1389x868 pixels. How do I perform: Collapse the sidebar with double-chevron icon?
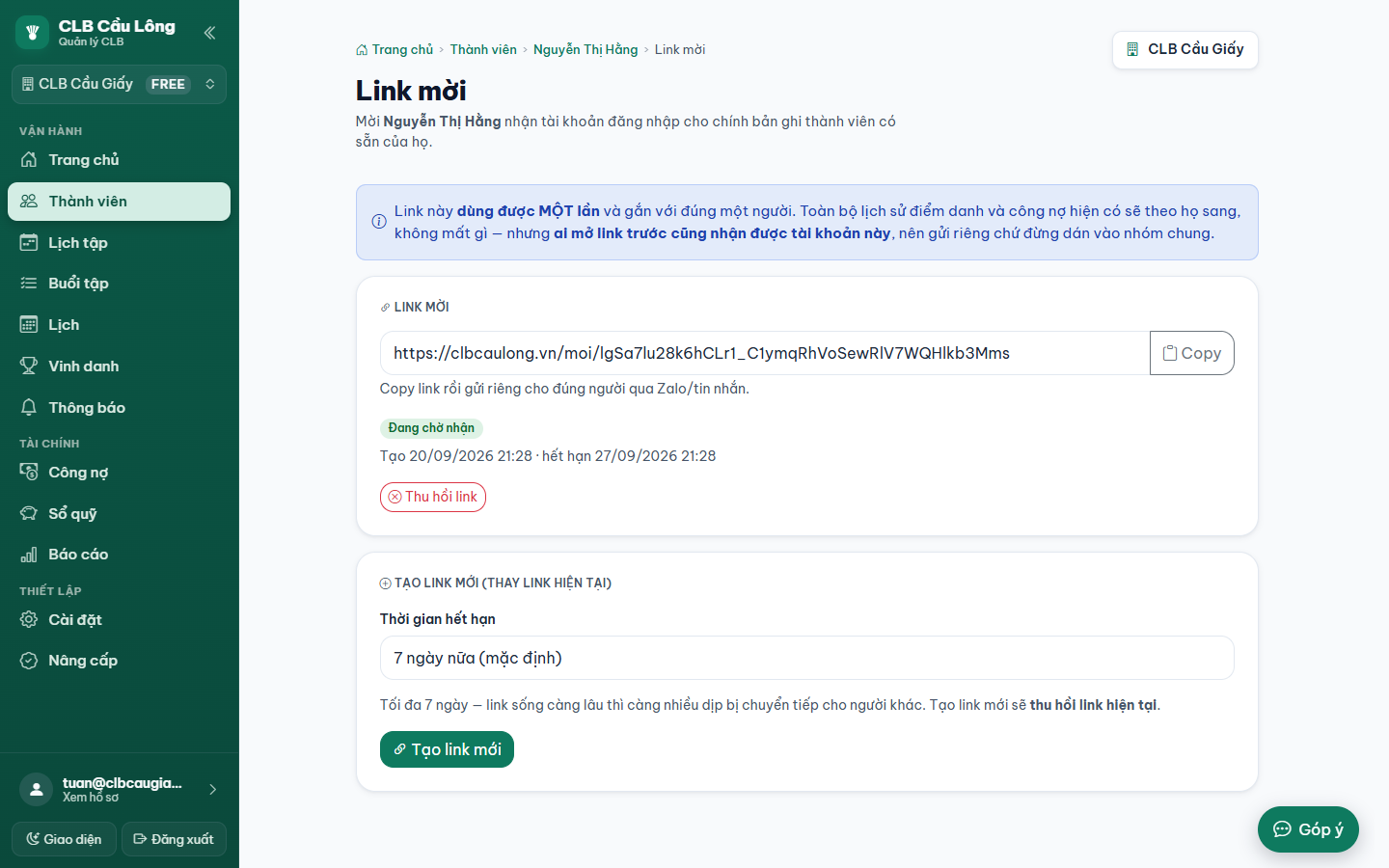pos(209,33)
